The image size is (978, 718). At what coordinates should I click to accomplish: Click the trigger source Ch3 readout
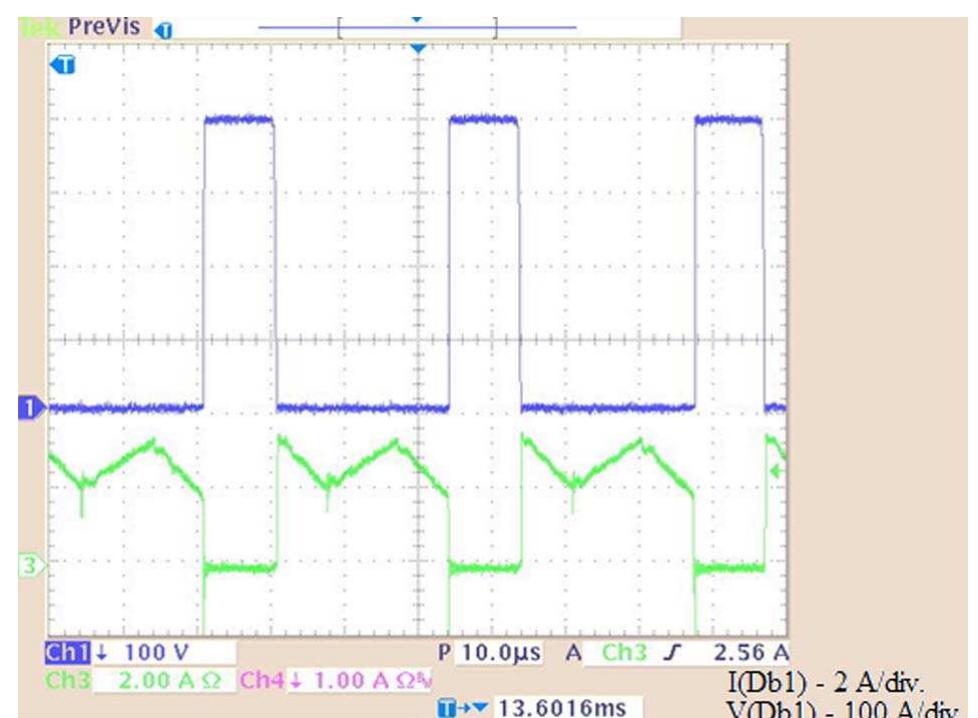624,653
